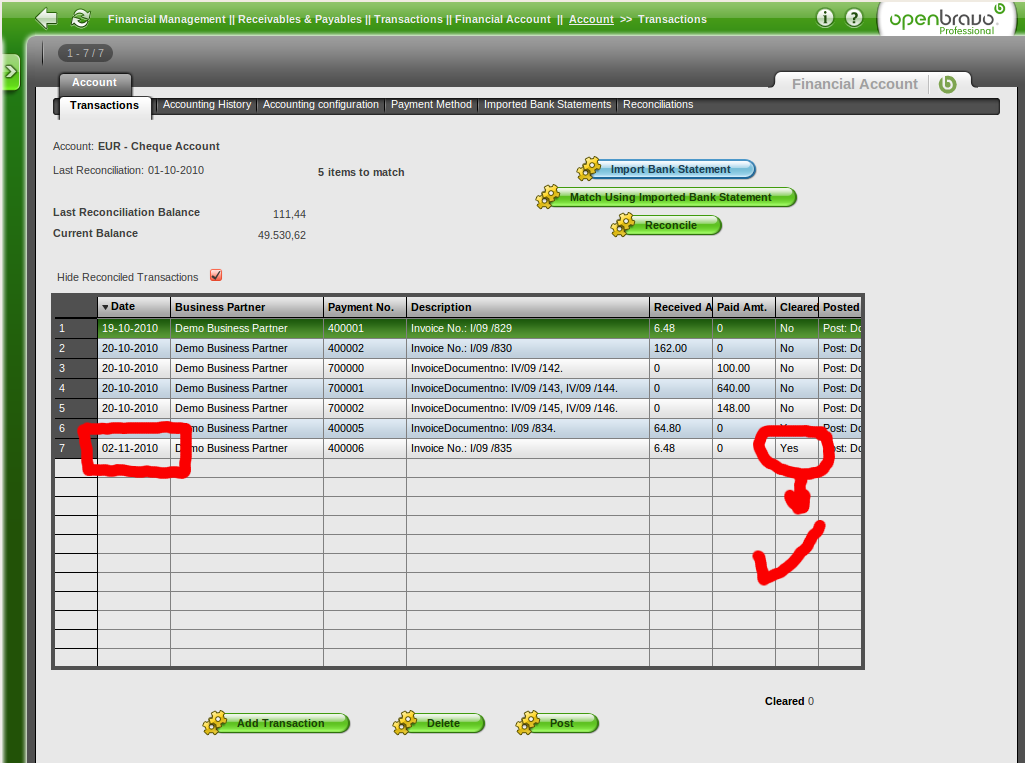Open Imported Bank Statements tab
1025x763 pixels.
click(x=547, y=104)
